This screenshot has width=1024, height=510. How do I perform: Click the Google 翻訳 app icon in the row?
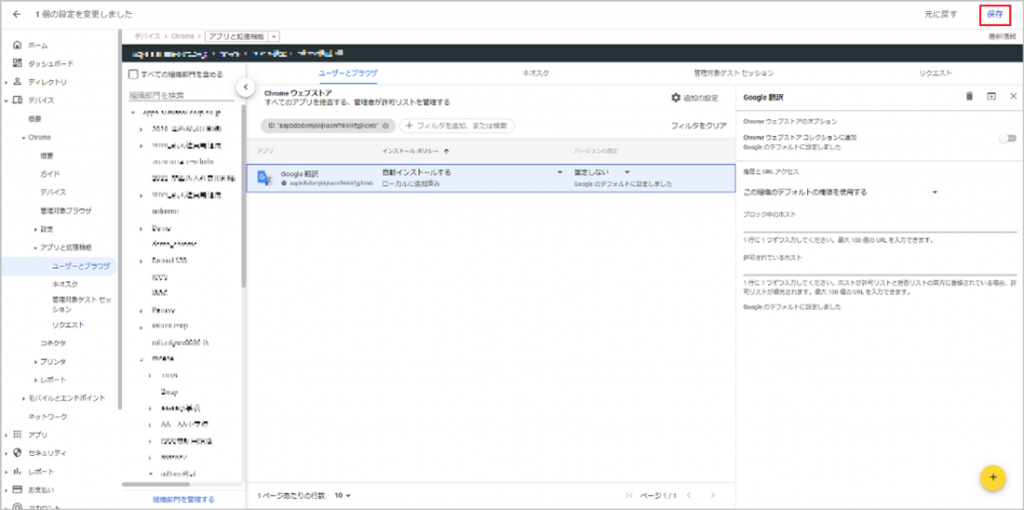(264, 178)
